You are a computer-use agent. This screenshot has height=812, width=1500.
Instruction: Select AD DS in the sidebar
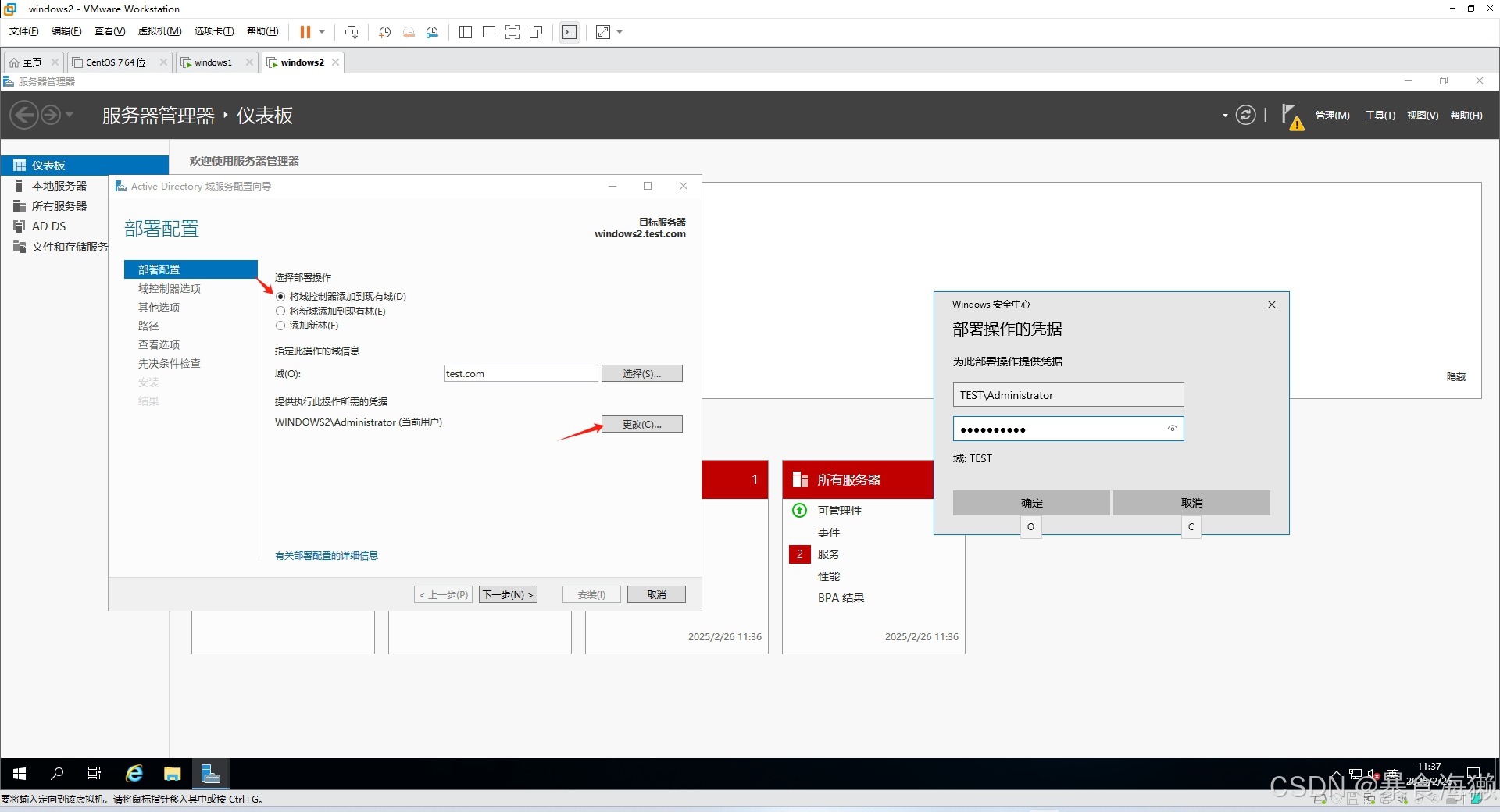point(48,226)
